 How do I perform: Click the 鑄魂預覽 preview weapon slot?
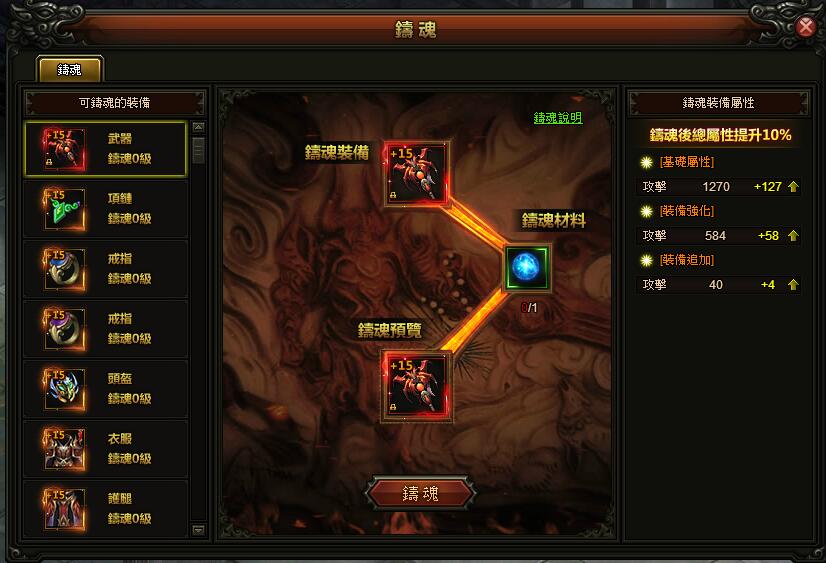coord(416,387)
